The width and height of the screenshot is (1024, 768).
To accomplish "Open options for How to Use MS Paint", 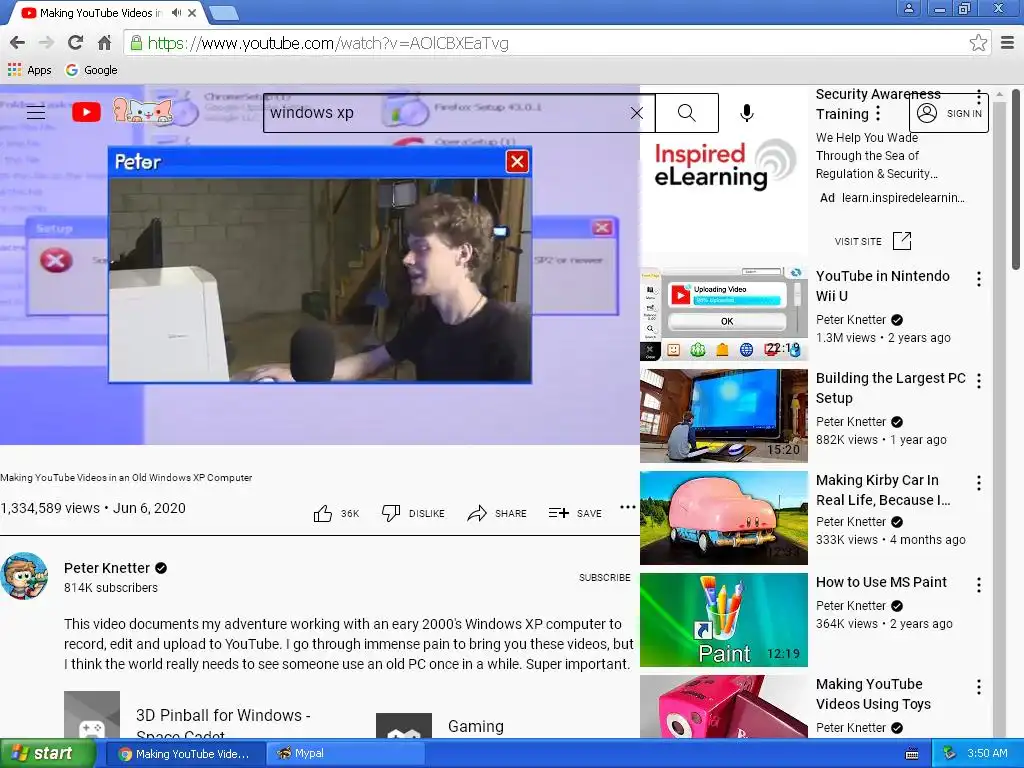I will click(978, 585).
